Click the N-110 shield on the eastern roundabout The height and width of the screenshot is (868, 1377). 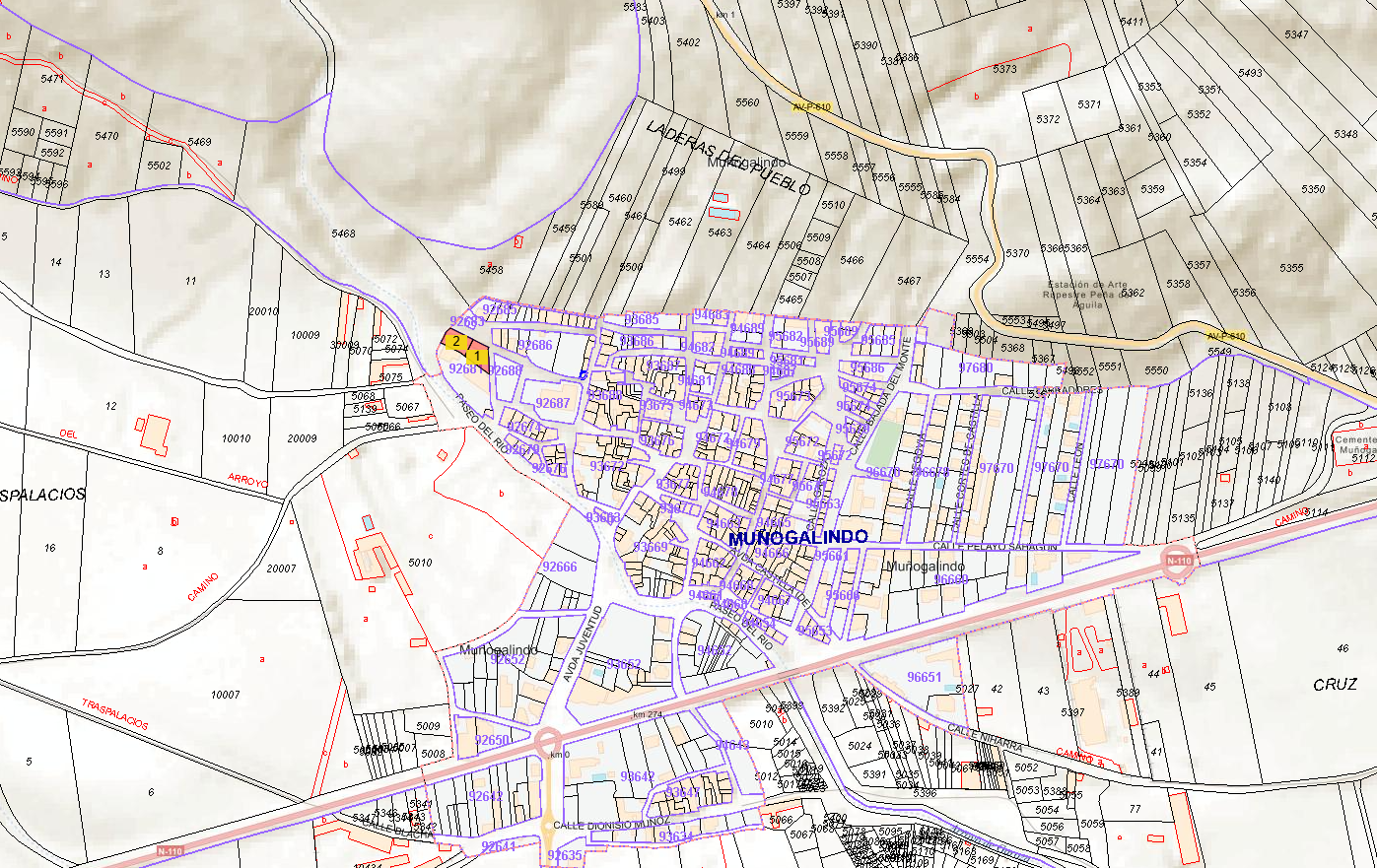click(1178, 561)
